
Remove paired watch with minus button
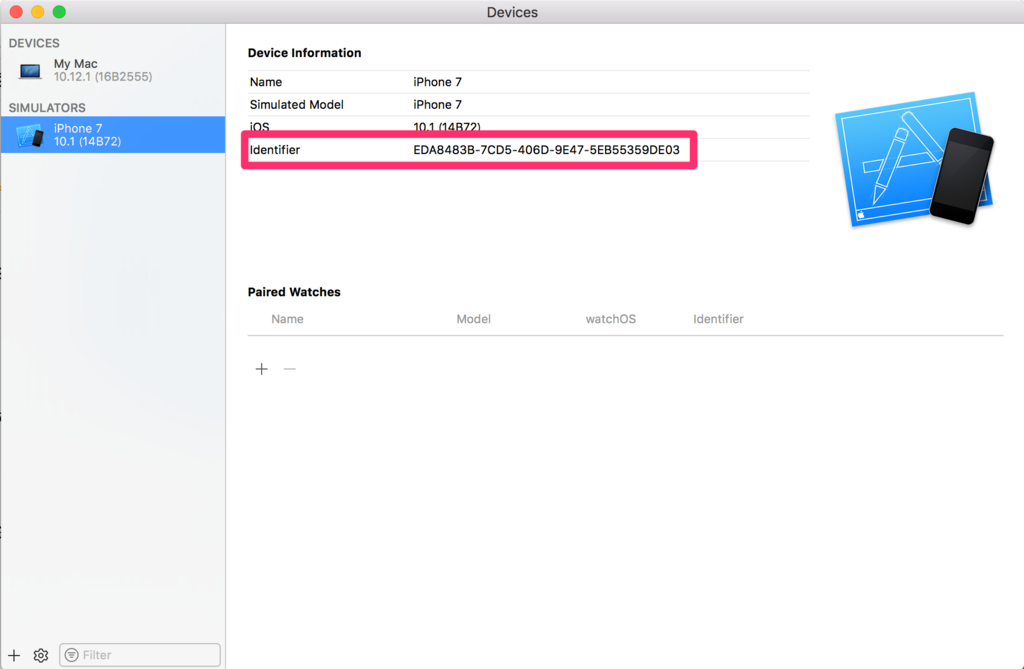[x=289, y=369]
